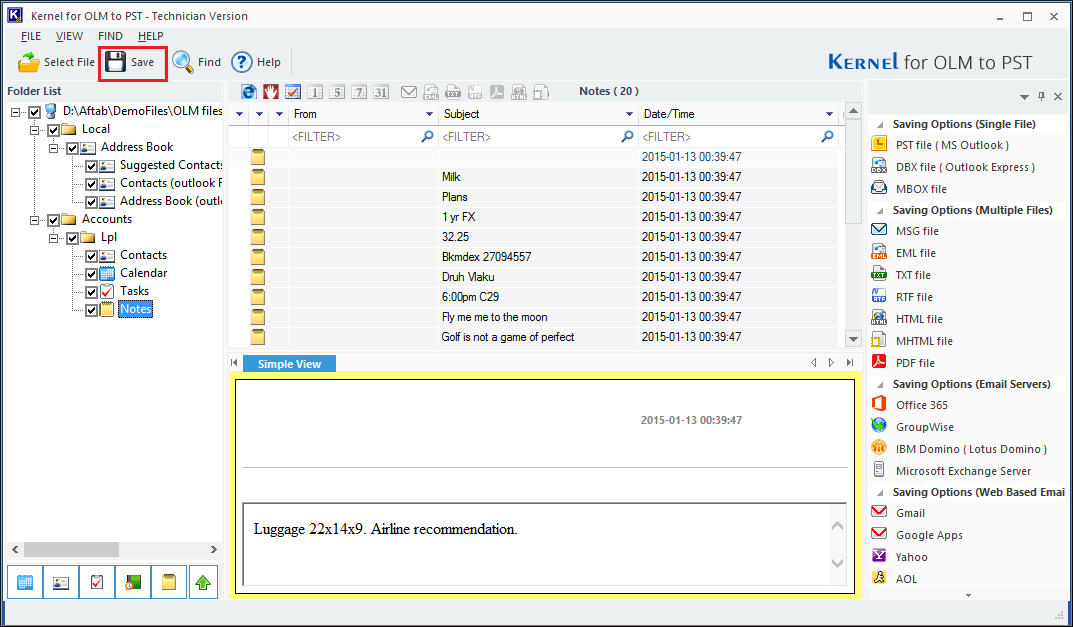This screenshot has height=627, width=1073.
Task: Open the HELP menu
Action: tap(151, 36)
